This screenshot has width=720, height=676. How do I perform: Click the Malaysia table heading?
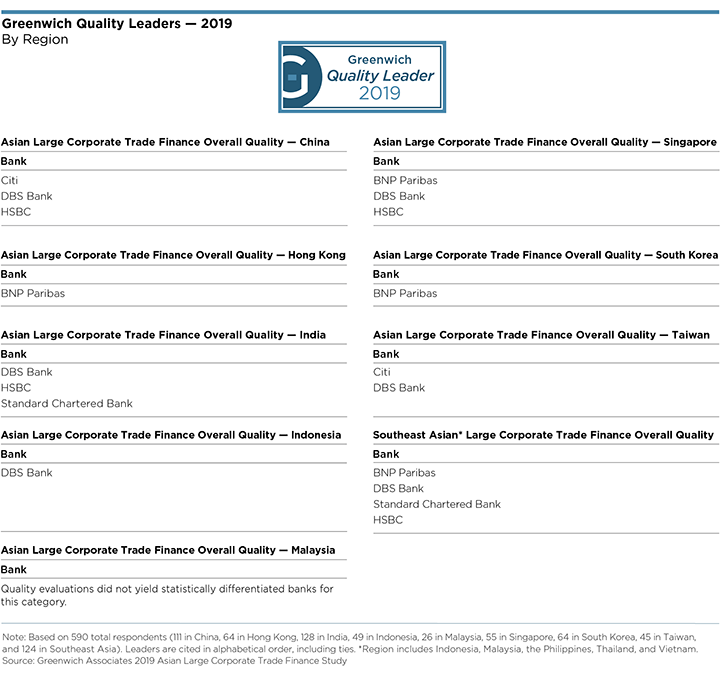168,550
